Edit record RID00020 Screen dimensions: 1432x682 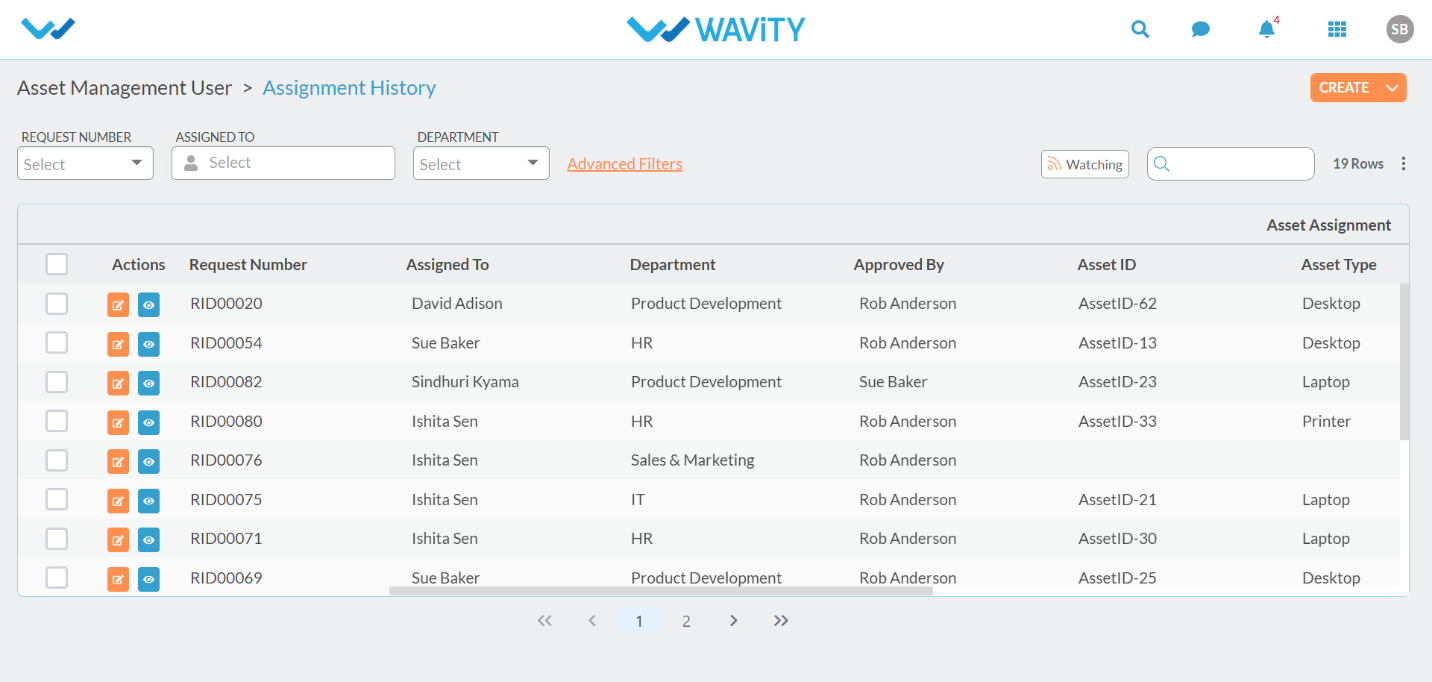click(118, 305)
